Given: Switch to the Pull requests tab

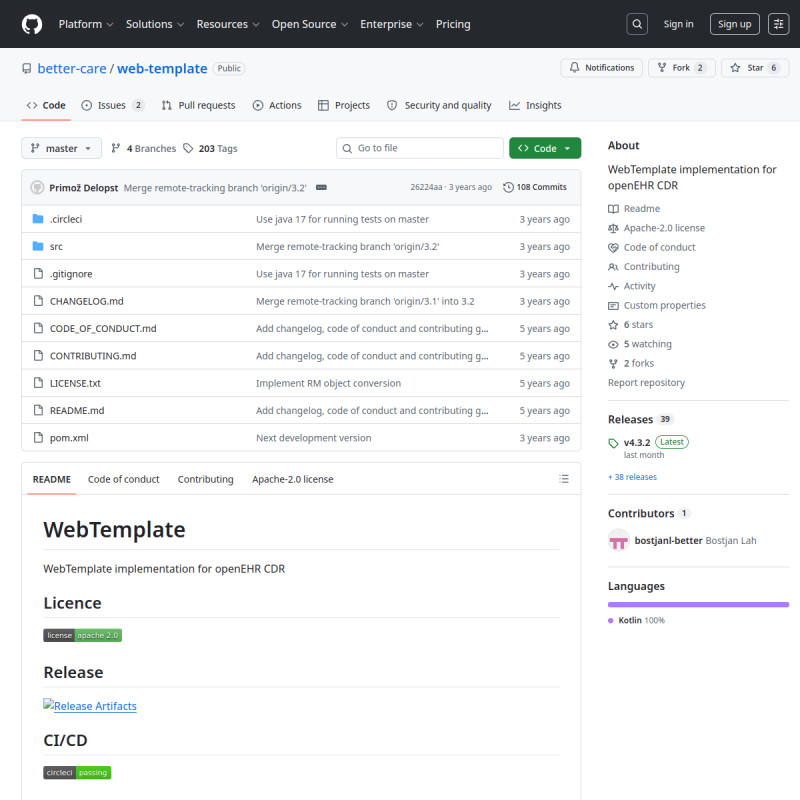Looking at the screenshot, I should 198,105.
